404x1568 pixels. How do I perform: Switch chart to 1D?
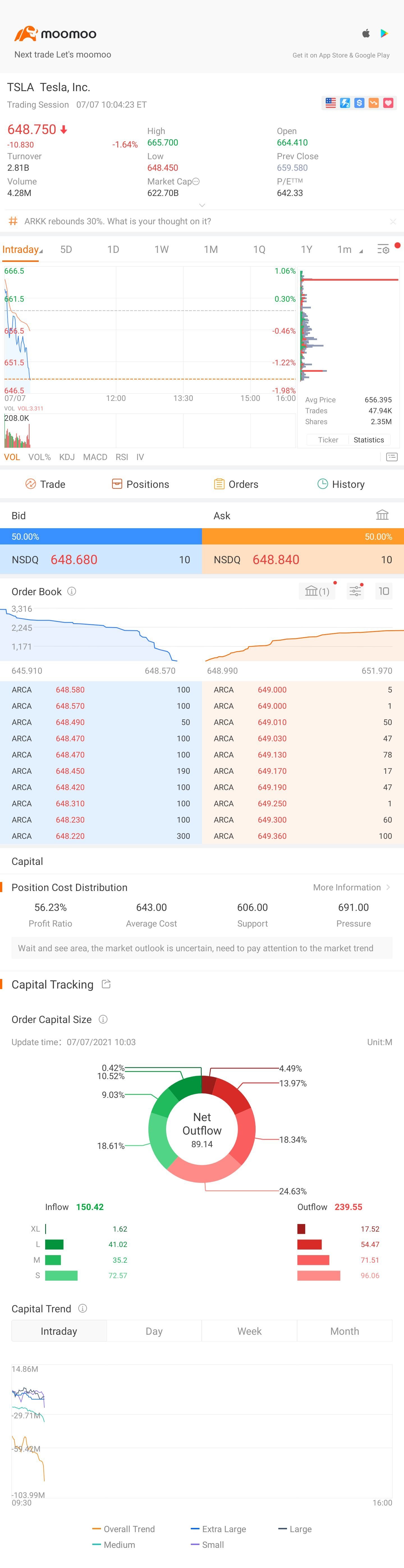click(x=113, y=250)
